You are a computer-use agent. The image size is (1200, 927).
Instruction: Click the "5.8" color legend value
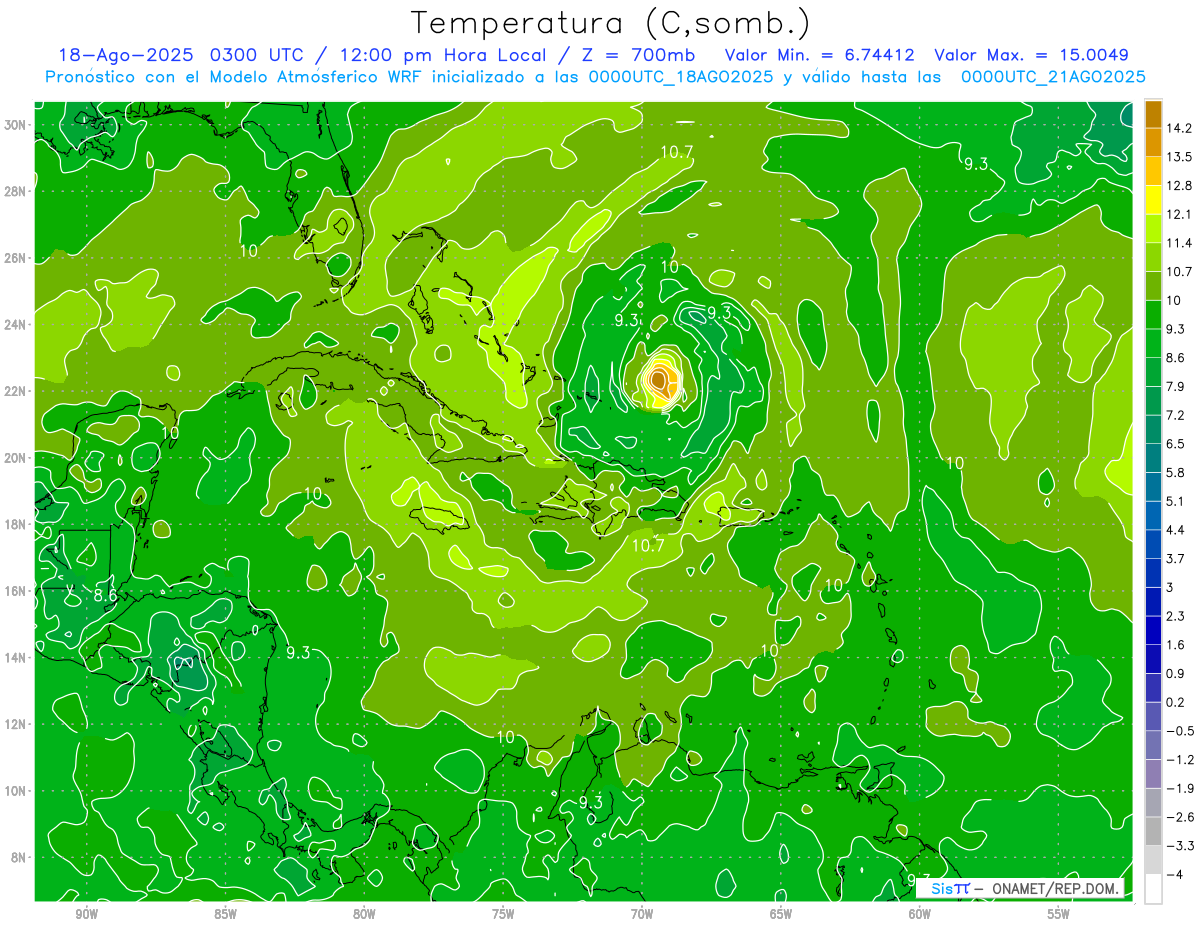tap(1175, 472)
